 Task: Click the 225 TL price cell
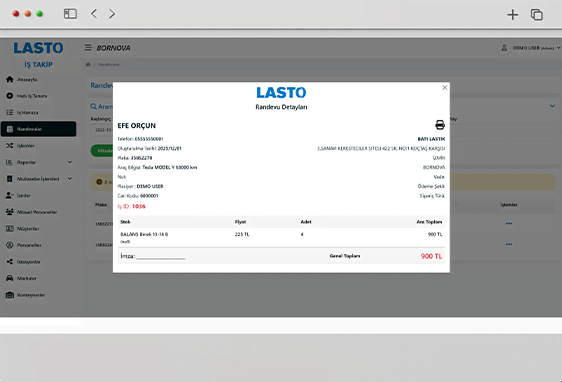(242, 234)
